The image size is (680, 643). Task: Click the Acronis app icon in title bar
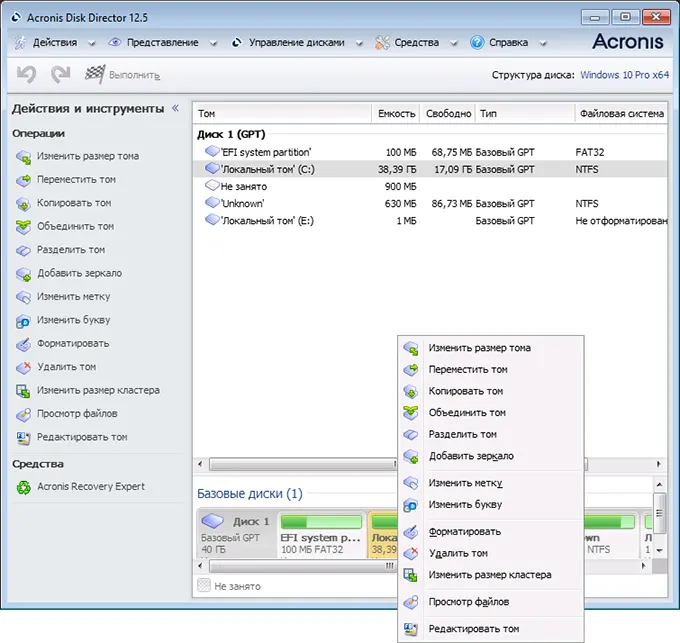[x=16, y=18]
